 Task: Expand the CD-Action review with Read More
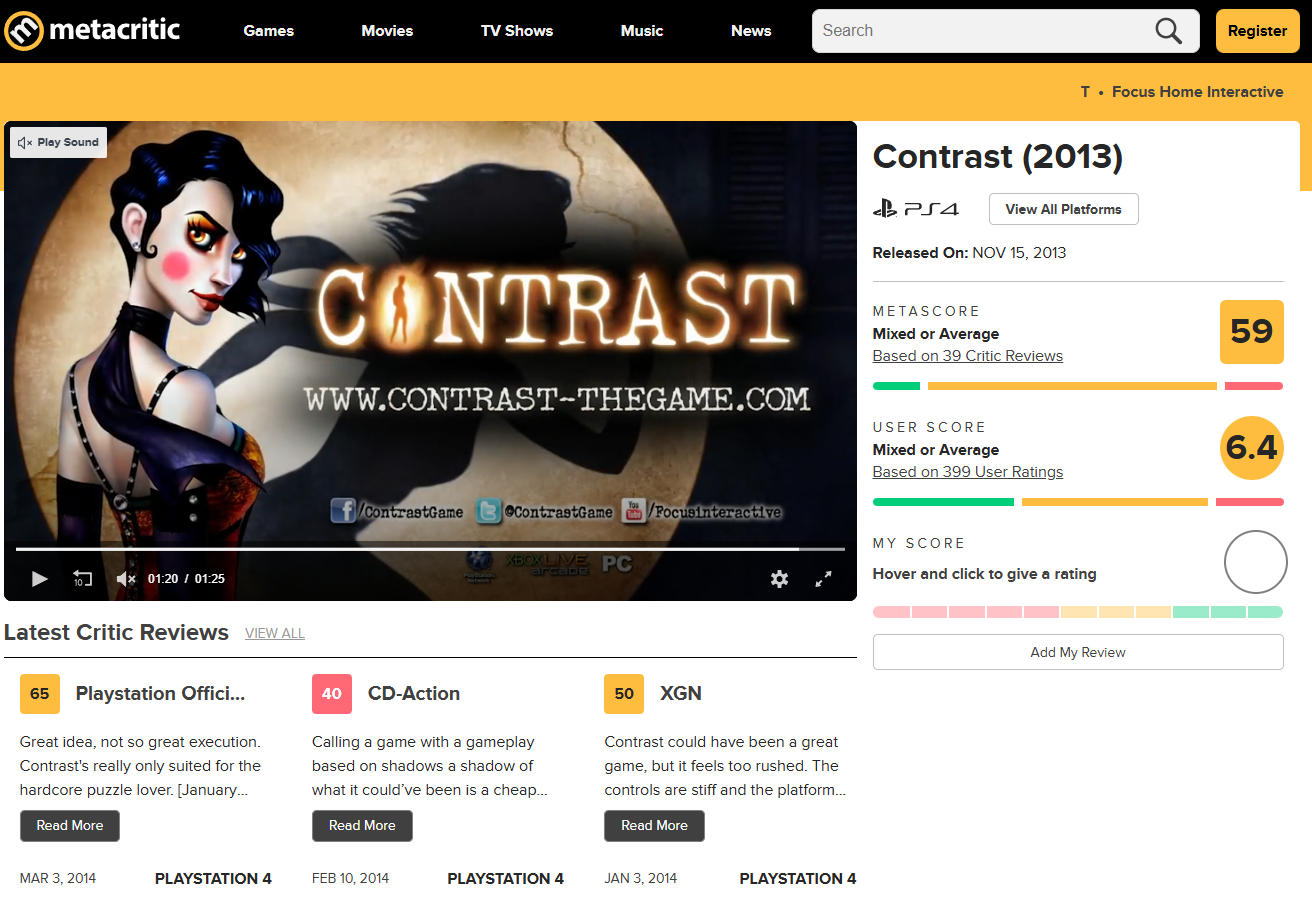click(362, 825)
